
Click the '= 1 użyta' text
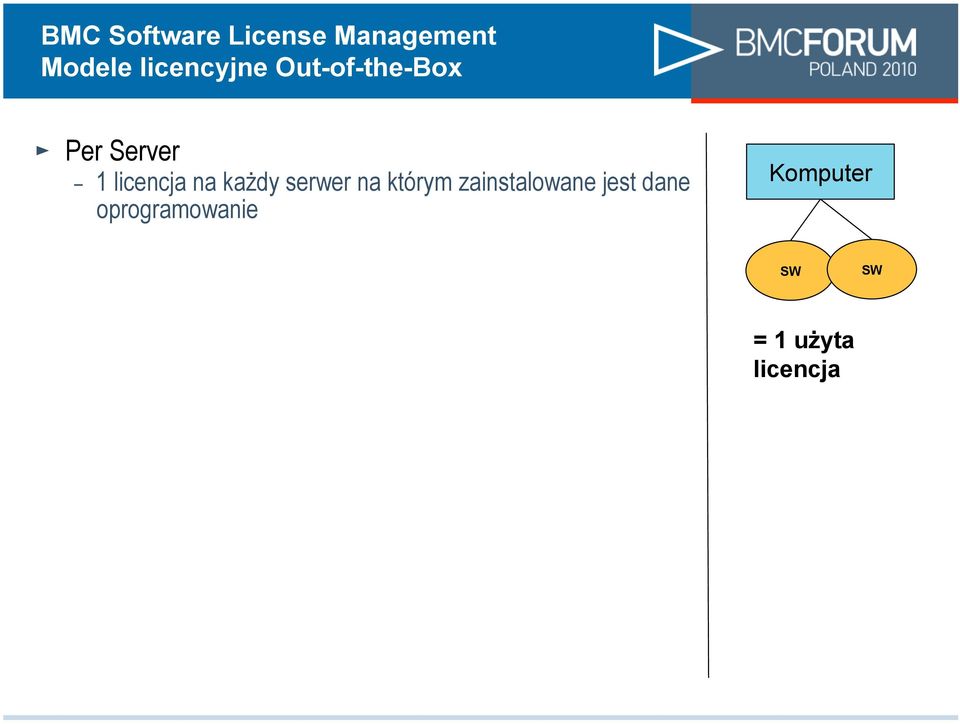coord(803,340)
